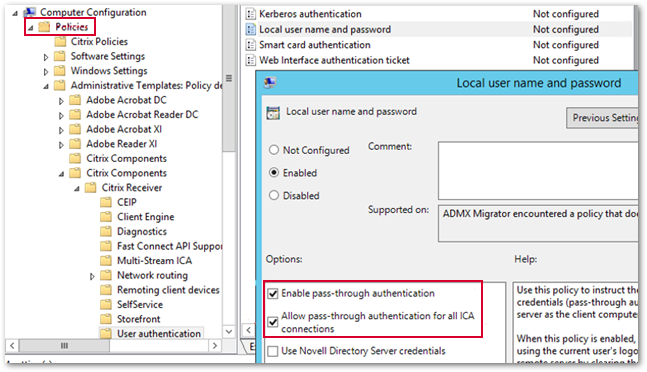
Task: Expand the Adobe Reader XI node
Action: click(61, 145)
